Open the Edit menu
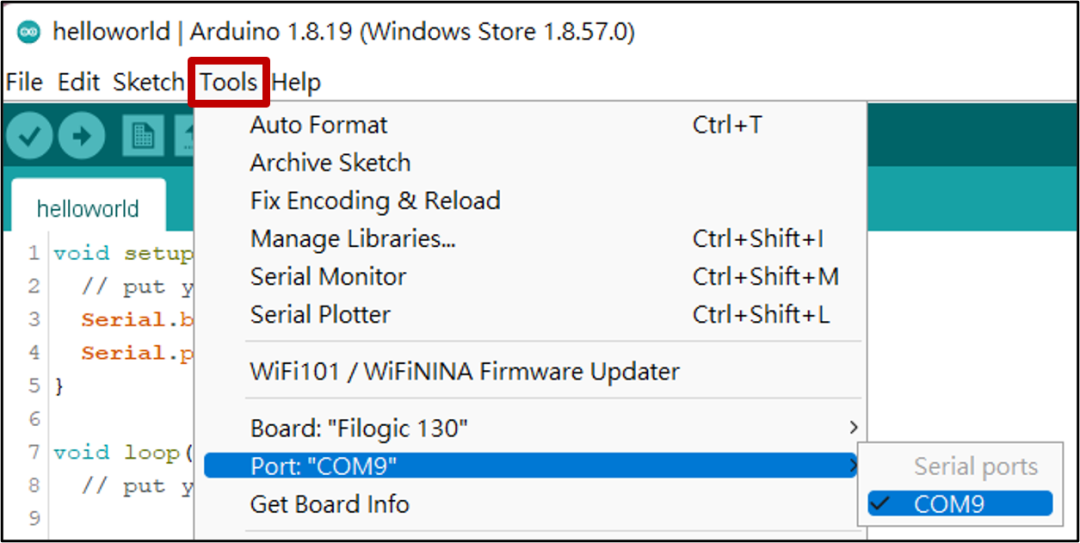 coord(79,82)
